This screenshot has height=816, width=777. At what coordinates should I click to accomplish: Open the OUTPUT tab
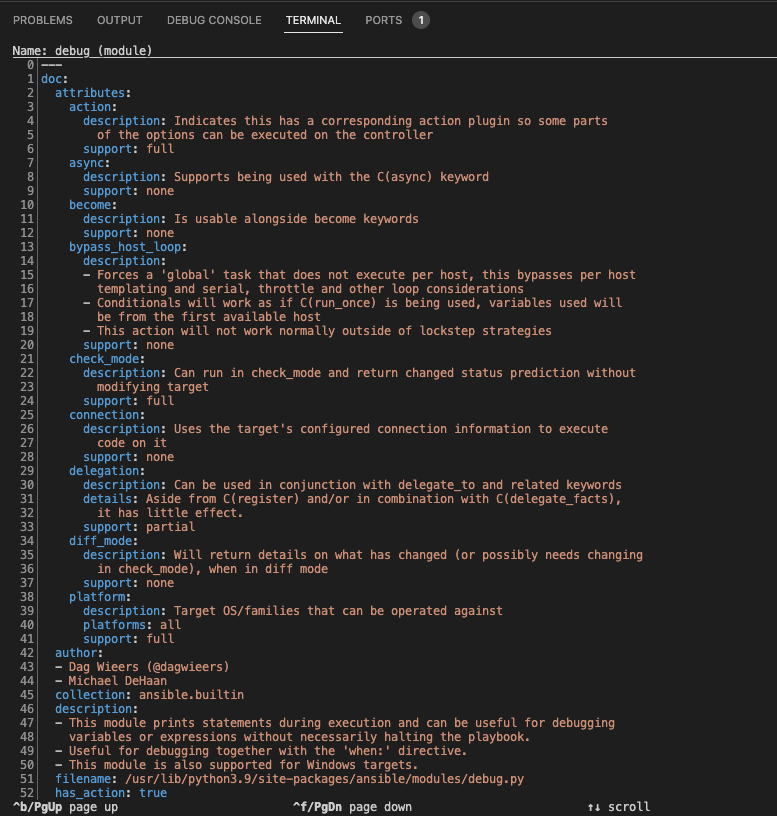pos(120,20)
